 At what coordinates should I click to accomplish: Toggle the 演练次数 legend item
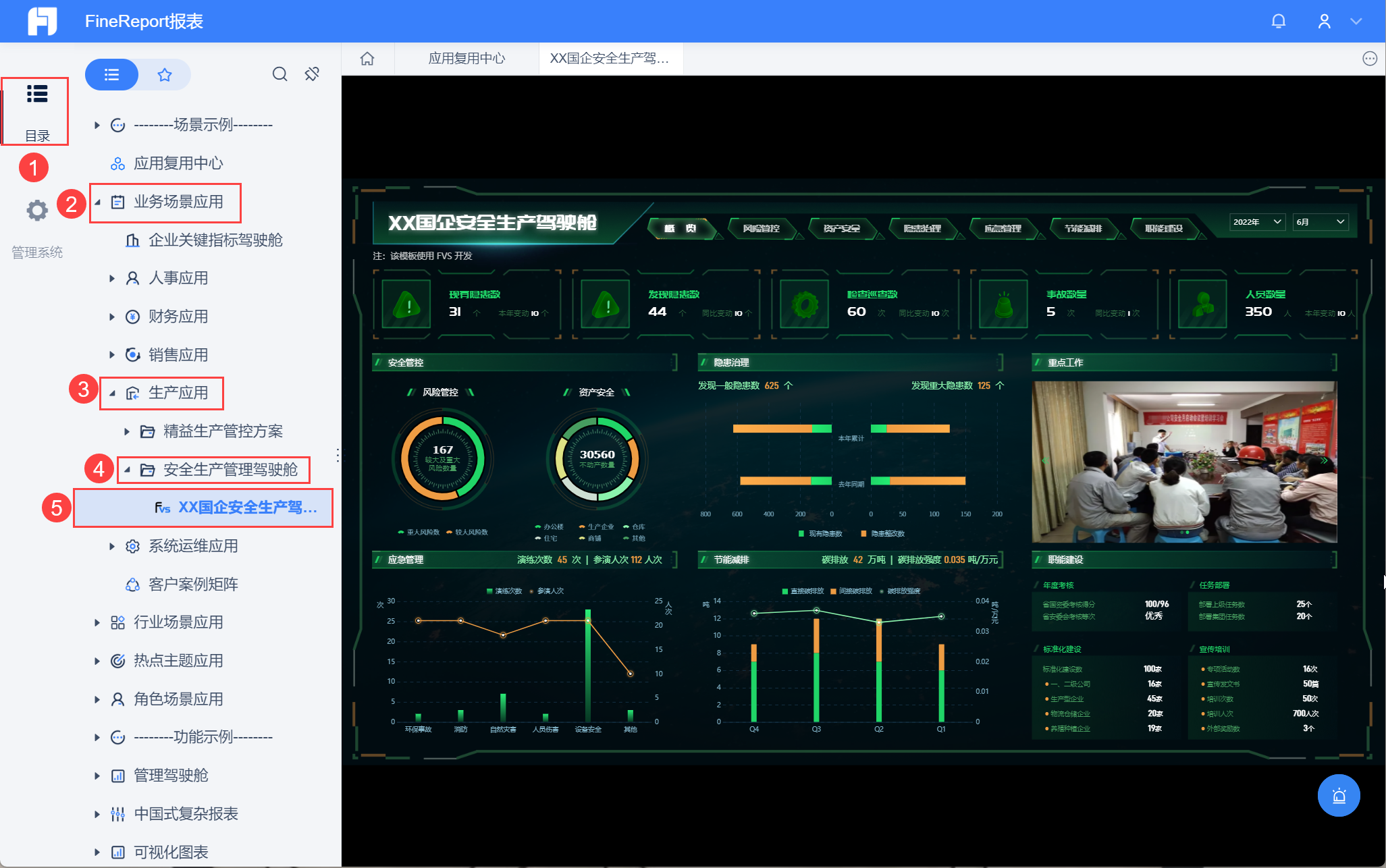tap(504, 591)
